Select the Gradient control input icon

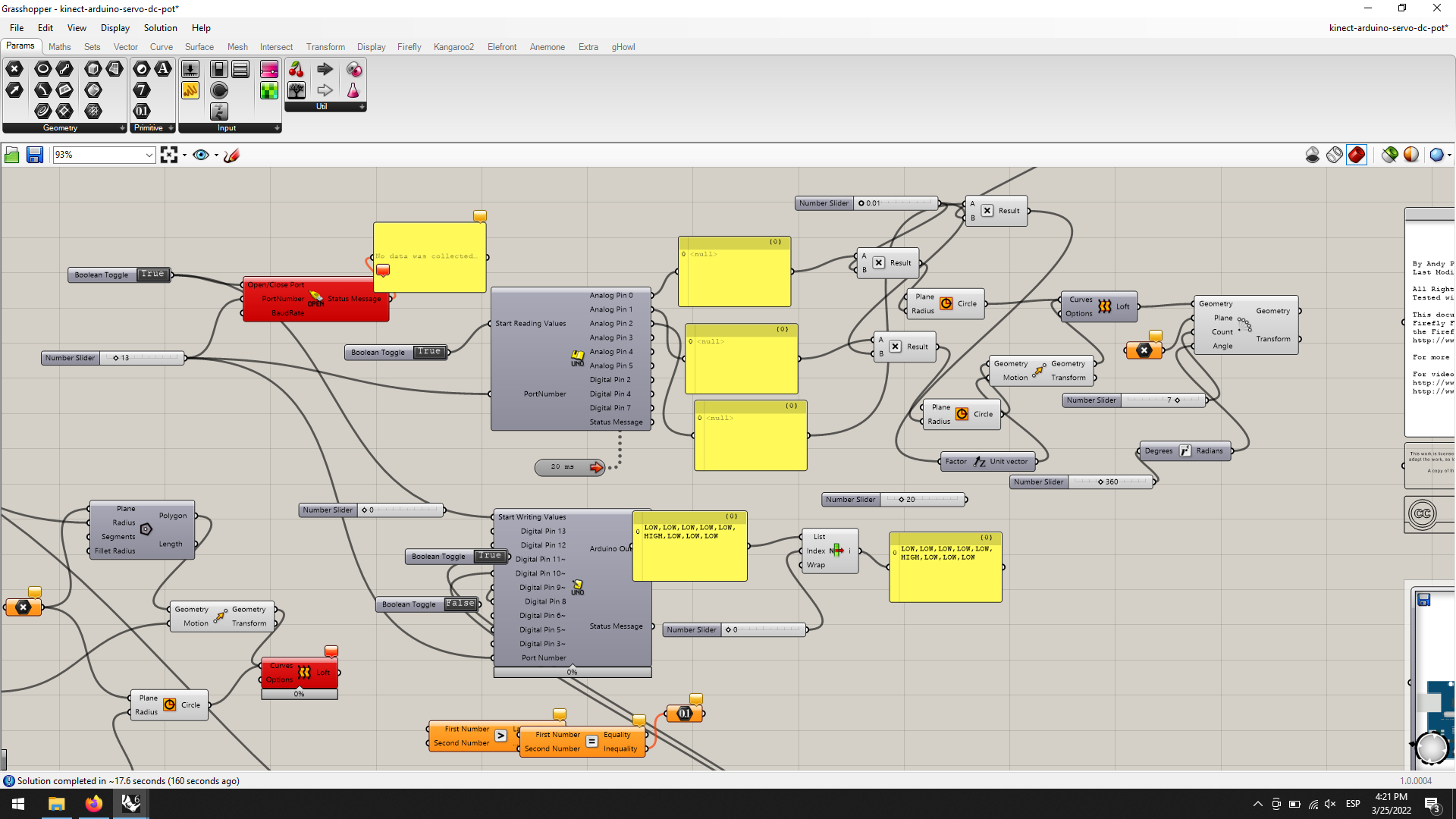coord(268,70)
